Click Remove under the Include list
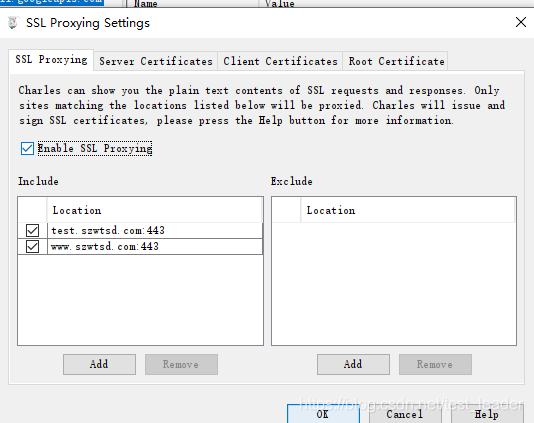 pos(181,364)
